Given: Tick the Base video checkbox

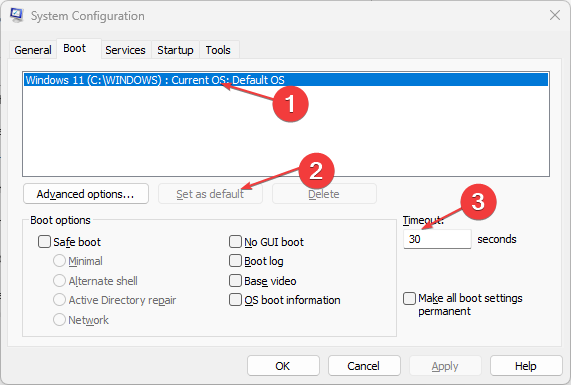Looking at the screenshot, I should (x=235, y=280).
